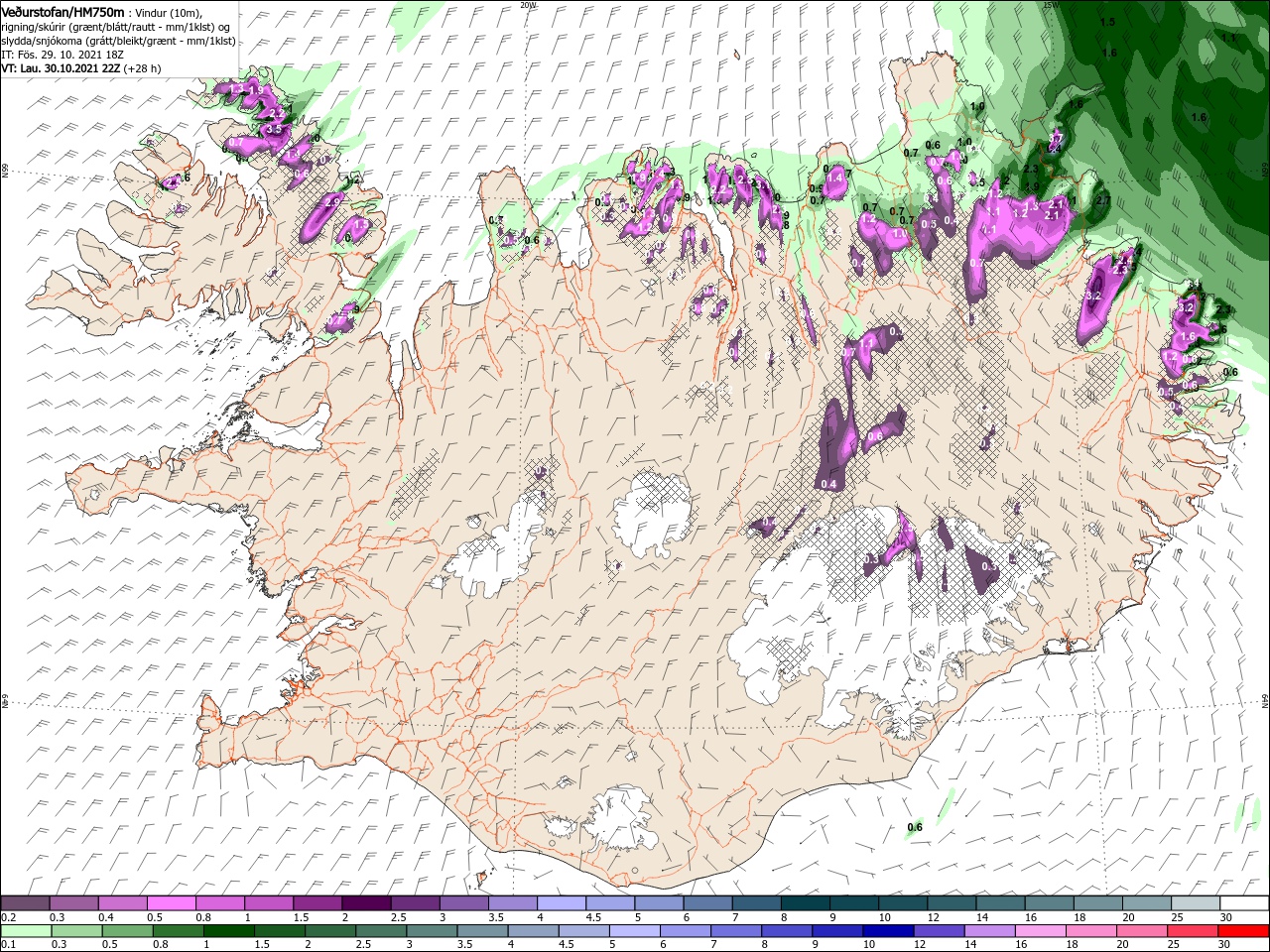Viewport: 1270px width, 952px height.
Task: Select the darkest purple 2 snow legend swatch
Action: pos(365,903)
